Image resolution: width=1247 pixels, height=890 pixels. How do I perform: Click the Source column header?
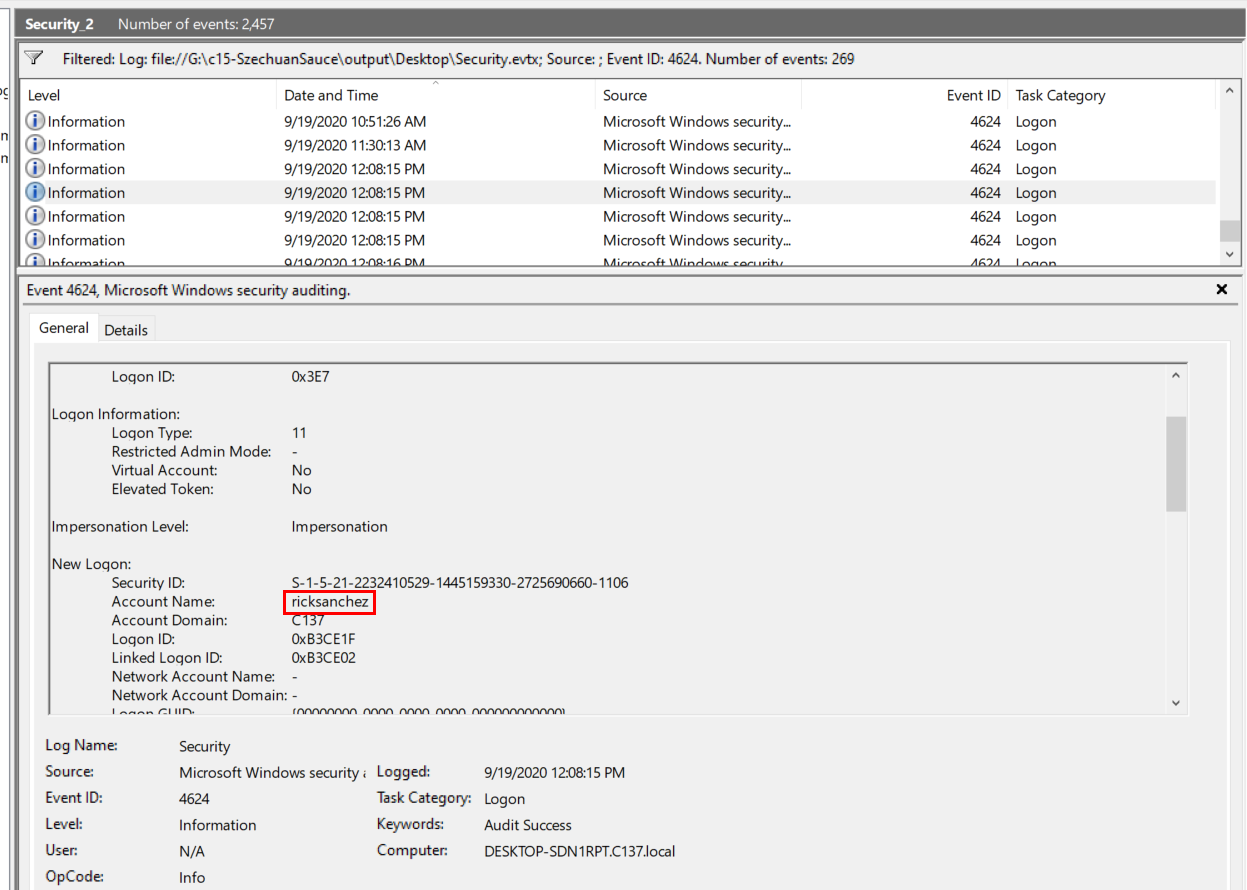tap(625, 96)
